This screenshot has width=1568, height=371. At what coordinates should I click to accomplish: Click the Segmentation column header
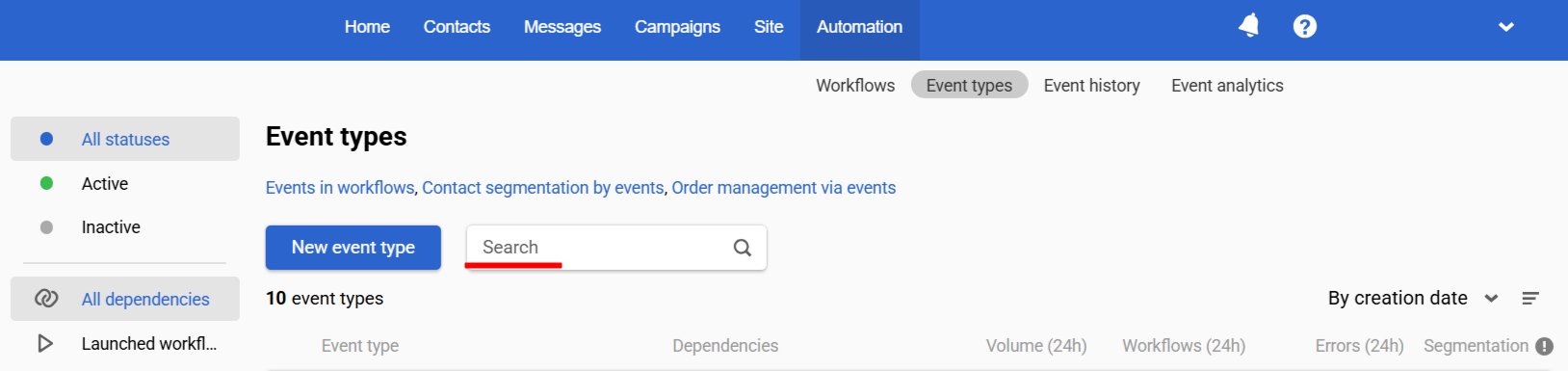(1476, 346)
